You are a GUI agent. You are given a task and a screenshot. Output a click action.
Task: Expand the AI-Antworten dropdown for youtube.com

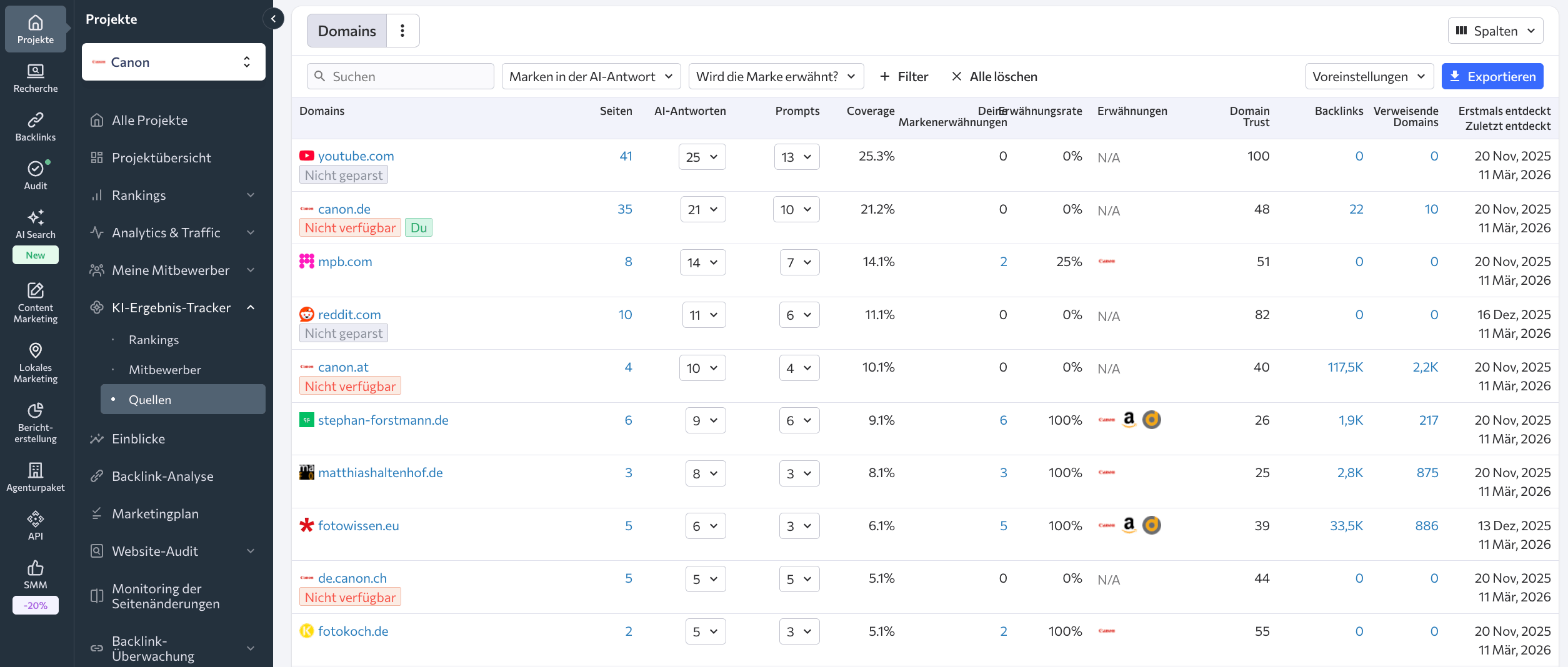click(x=701, y=157)
